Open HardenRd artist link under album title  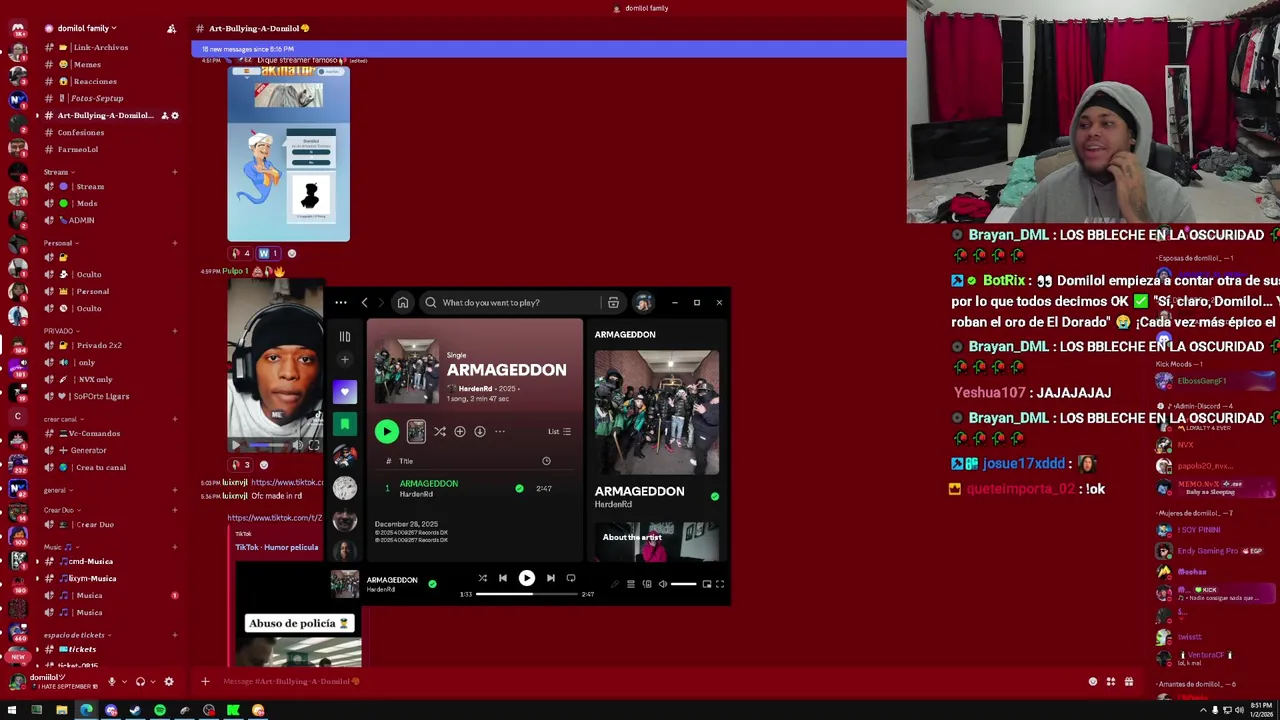[x=475, y=388]
